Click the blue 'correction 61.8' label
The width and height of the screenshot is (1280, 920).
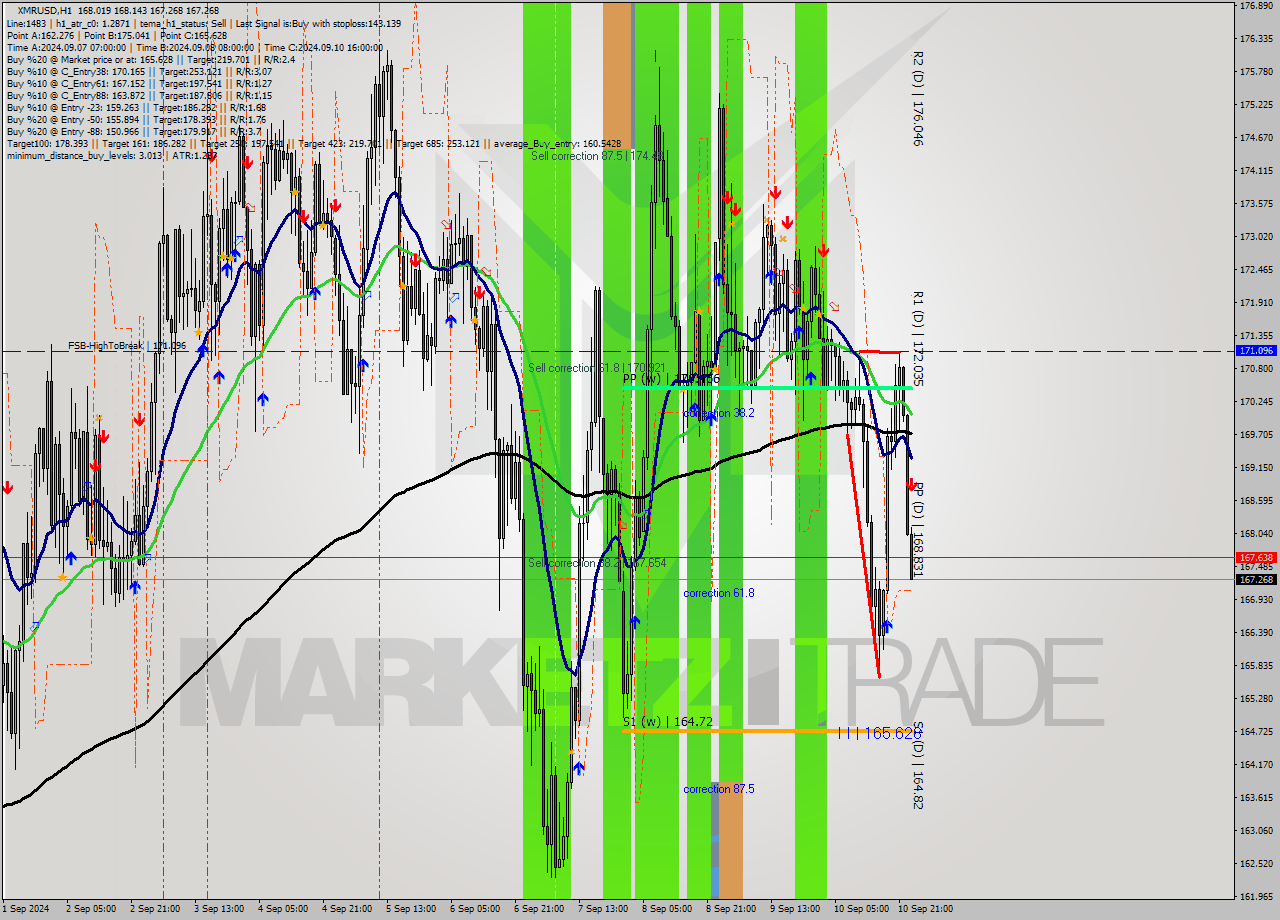pyautogui.click(x=718, y=593)
